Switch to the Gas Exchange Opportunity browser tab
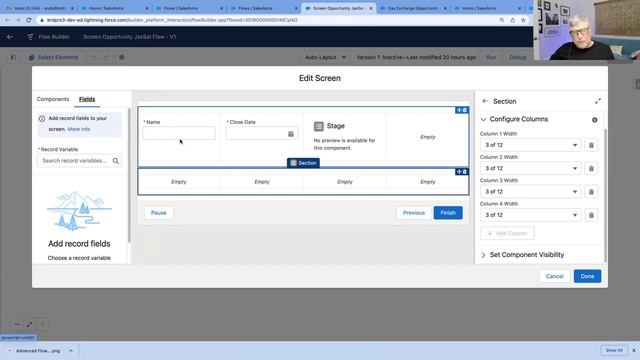This screenshot has width=640, height=360. [412, 8]
